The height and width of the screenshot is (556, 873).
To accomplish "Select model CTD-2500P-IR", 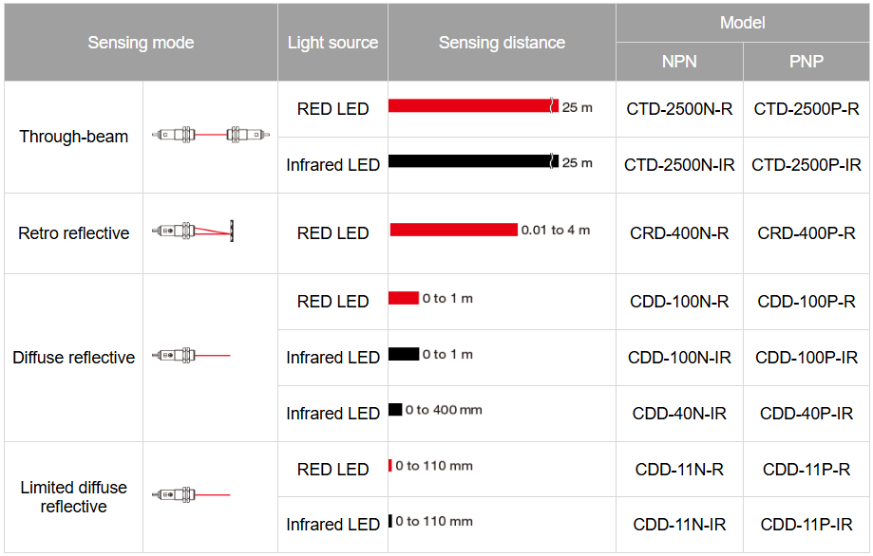I will (x=806, y=164).
